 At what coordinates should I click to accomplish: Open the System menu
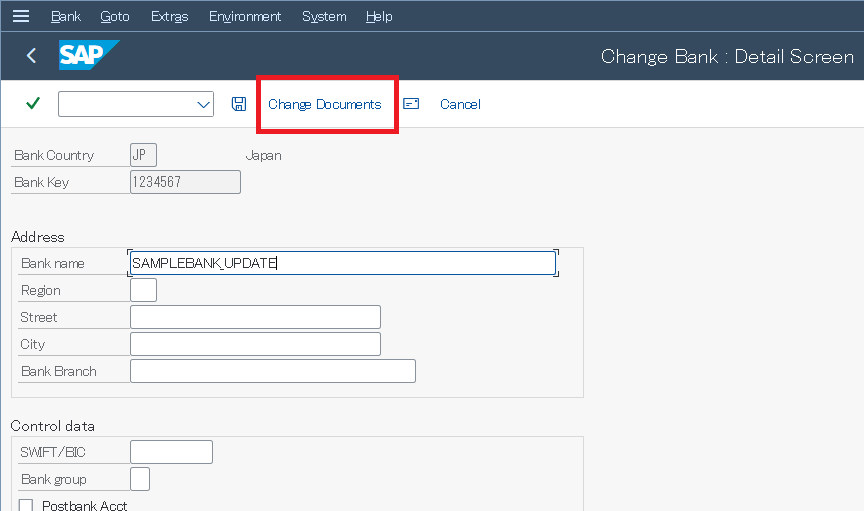tap(324, 17)
